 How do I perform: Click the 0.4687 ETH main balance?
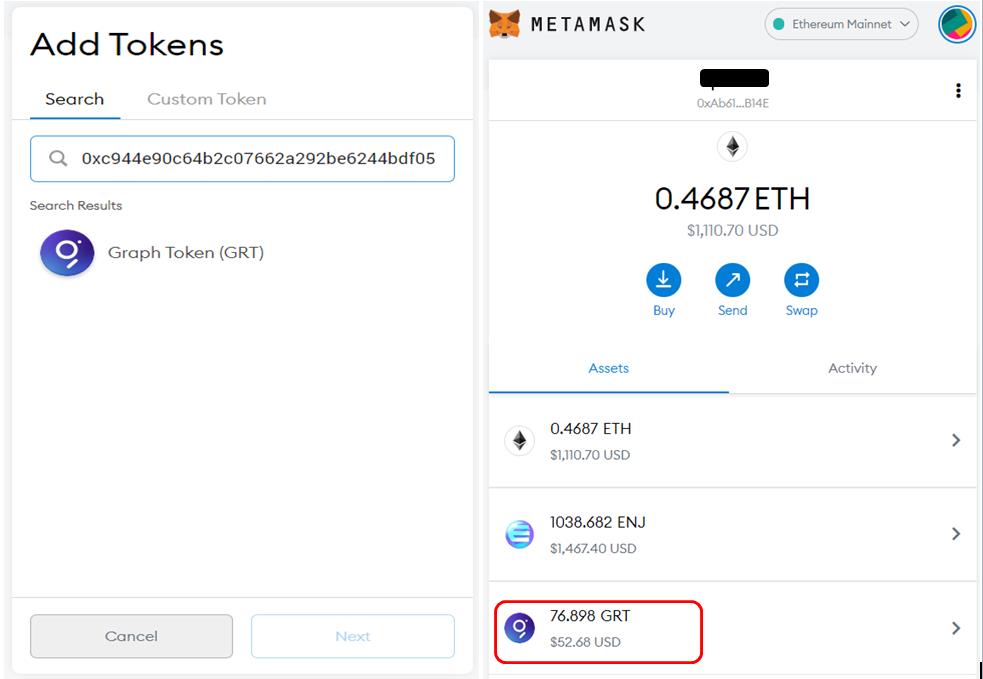(732, 199)
